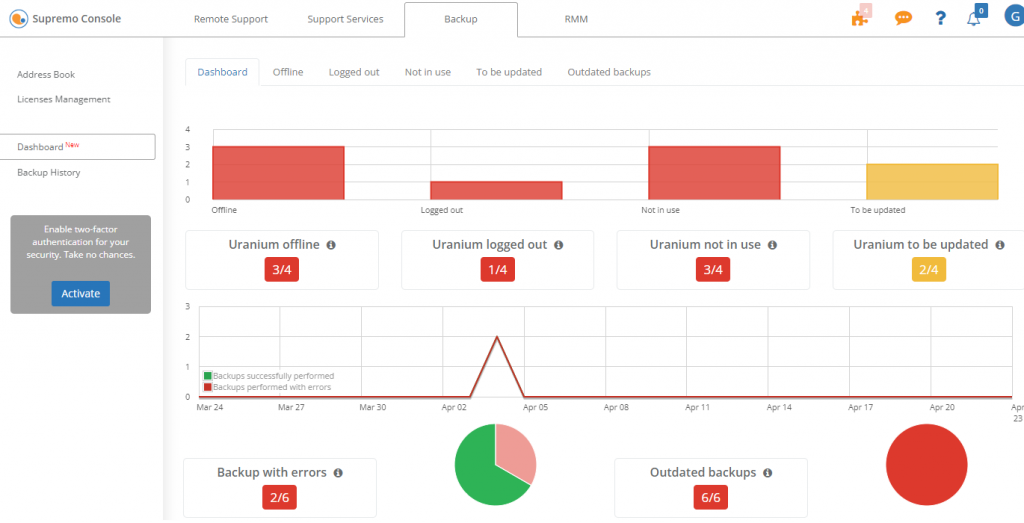Viewport: 1024px width, 523px height.
Task: Click the 2/6 Backup with errors badge
Action: coord(280,498)
